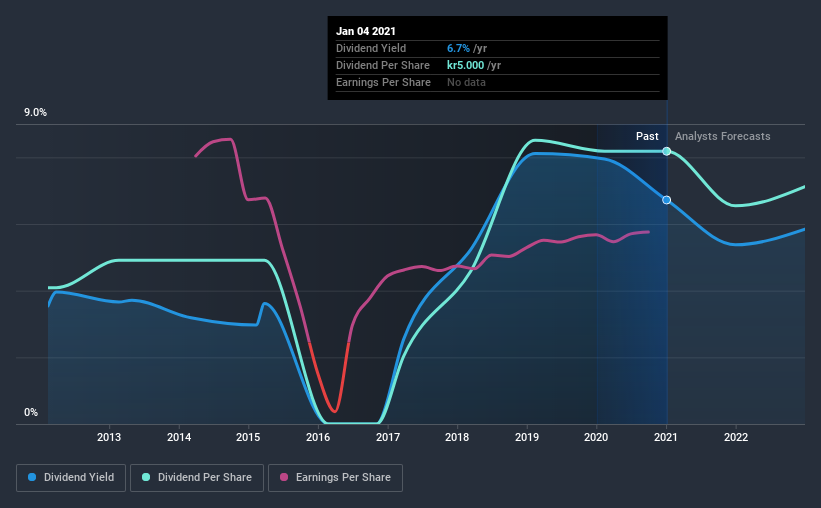
Task: Click the 2016 x-axis label
Action: (x=318, y=437)
